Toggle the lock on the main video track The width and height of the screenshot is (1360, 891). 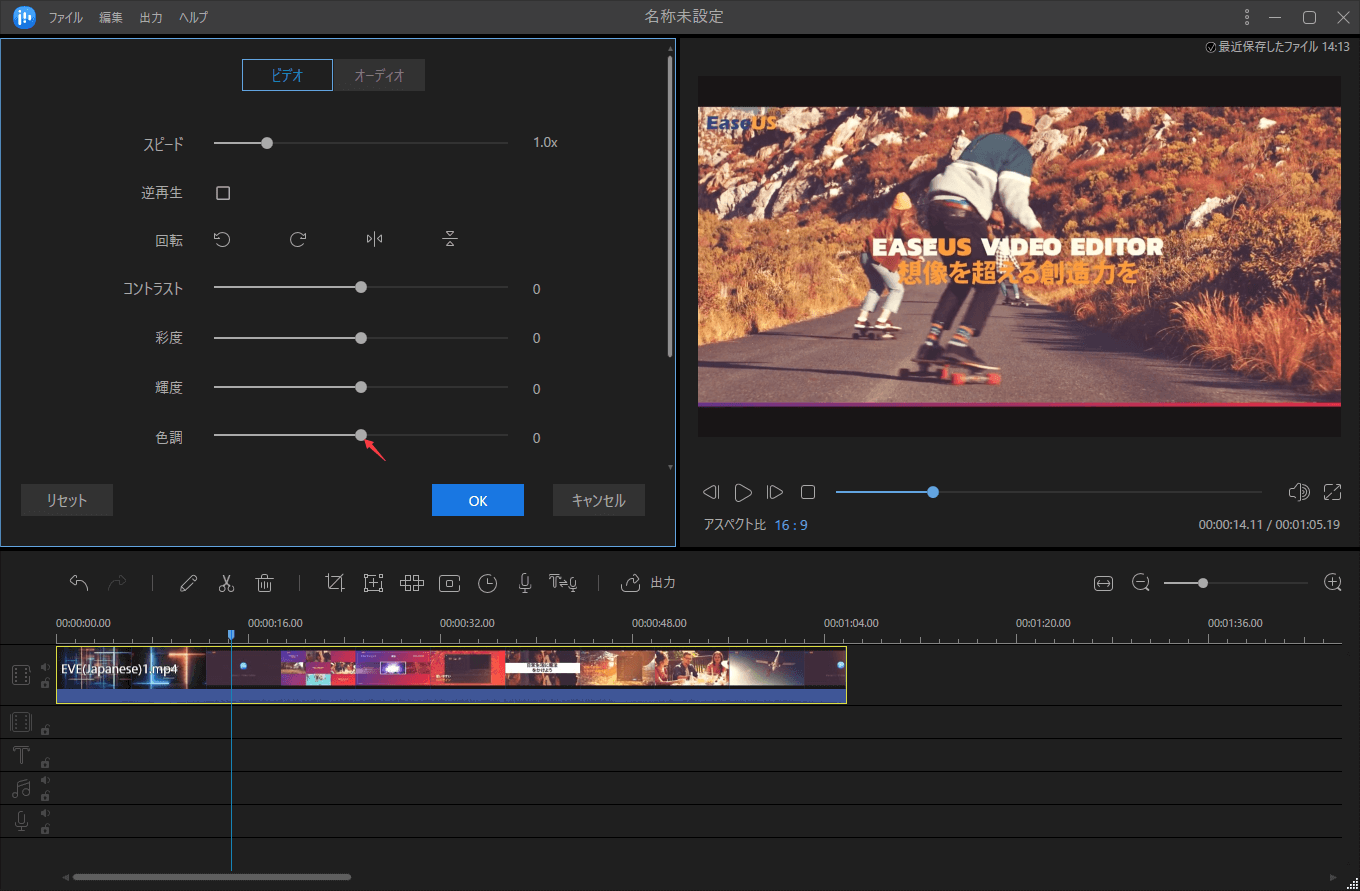45,683
